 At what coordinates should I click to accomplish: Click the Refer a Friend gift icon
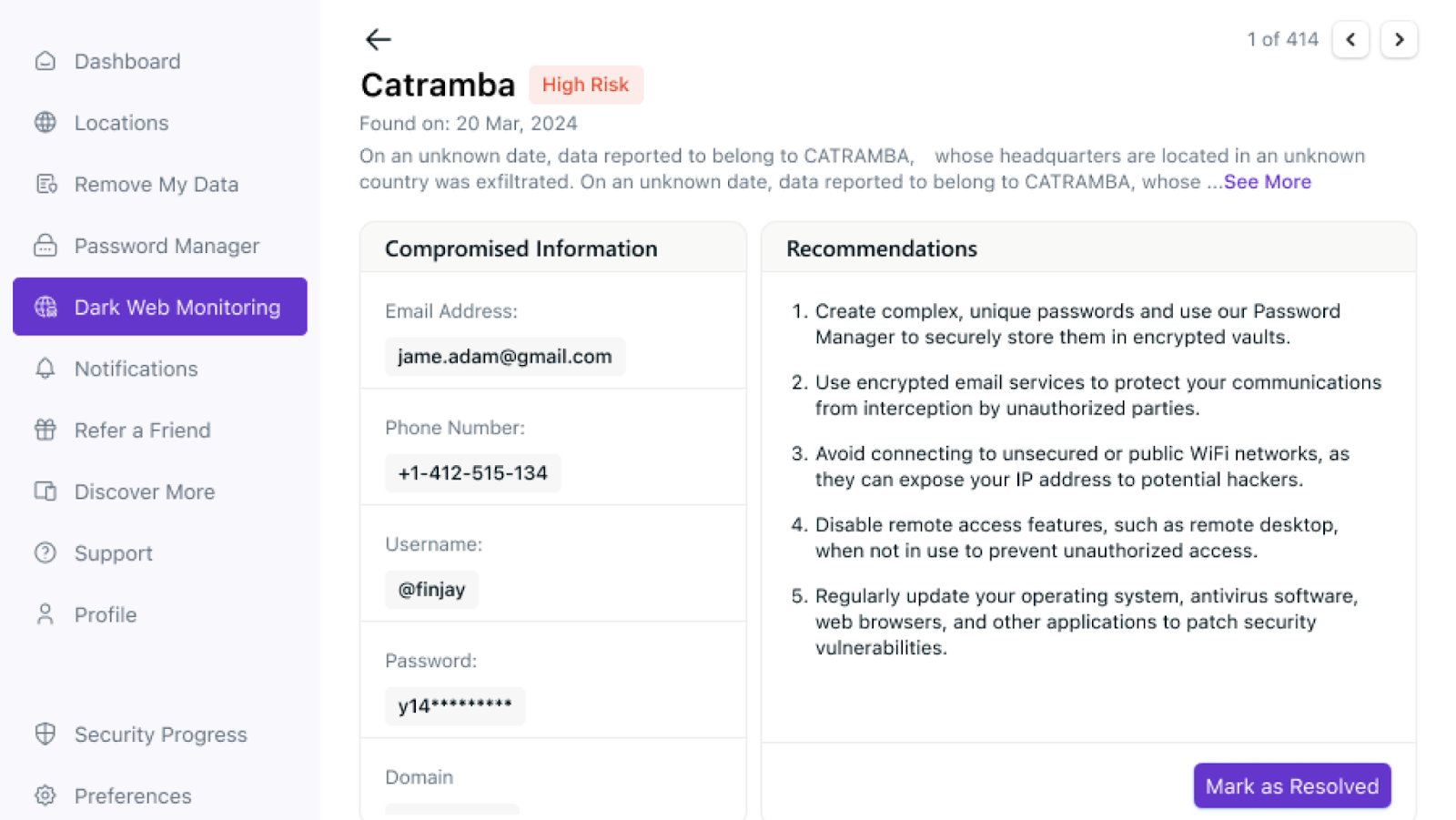click(x=45, y=430)
